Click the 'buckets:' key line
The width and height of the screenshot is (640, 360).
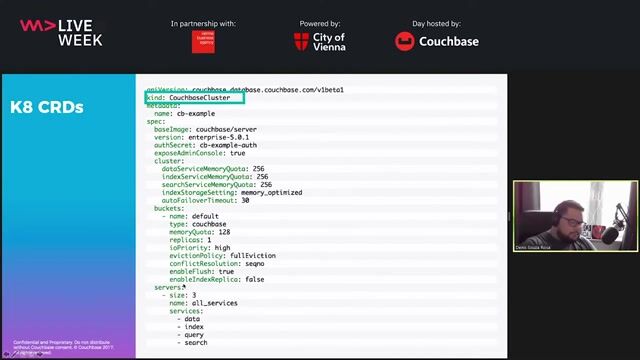click(169, 208)
